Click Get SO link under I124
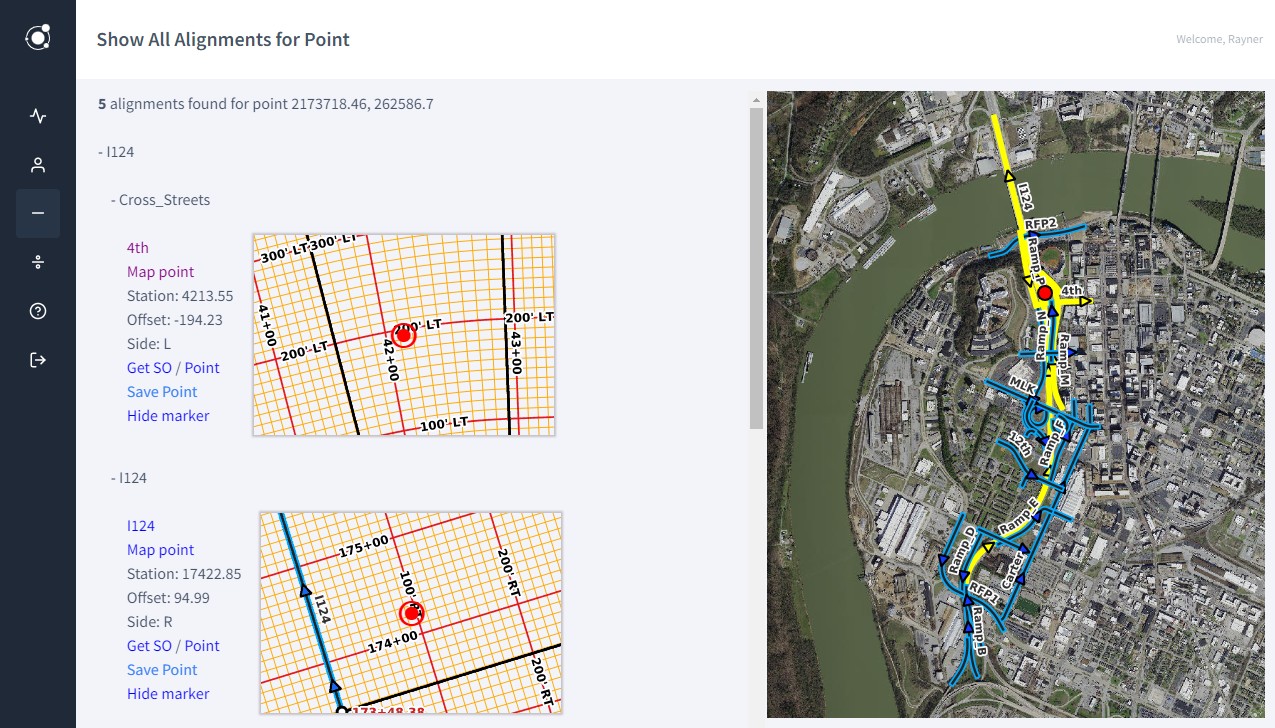This screenshot has height=728, width=1275. pos(149,646)
